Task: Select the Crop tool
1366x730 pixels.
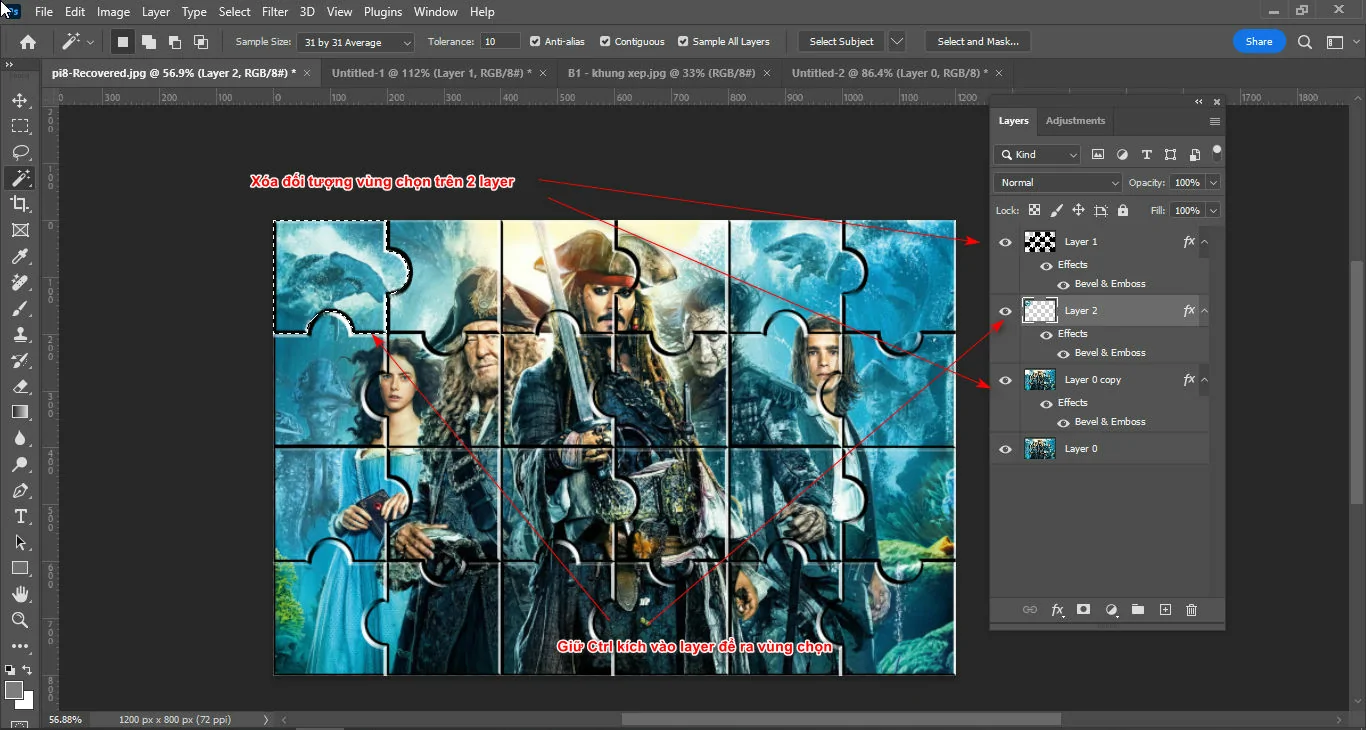Action: pyautogui.click(x=20, y=204)
